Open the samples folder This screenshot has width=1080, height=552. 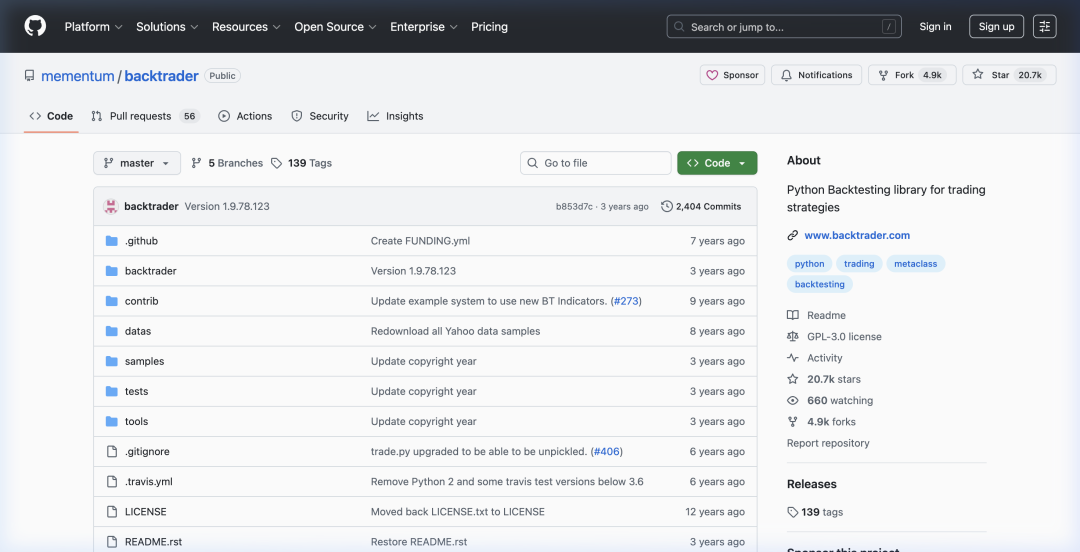click(144, 361)
